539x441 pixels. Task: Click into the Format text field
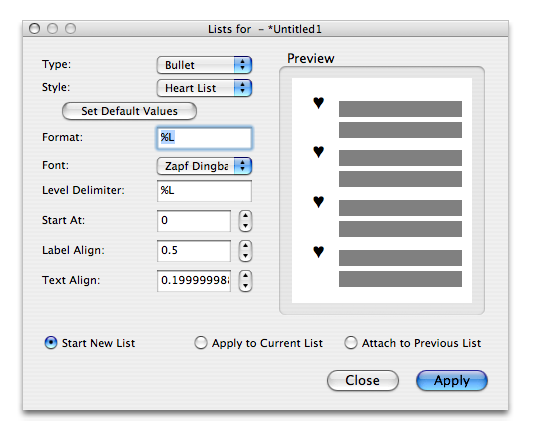[x=205, y=137]
